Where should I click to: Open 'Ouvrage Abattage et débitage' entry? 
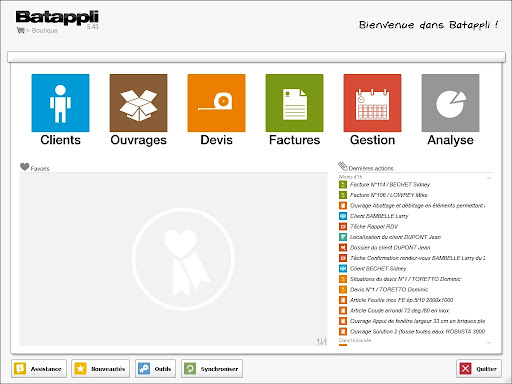(x=417, y=206)
